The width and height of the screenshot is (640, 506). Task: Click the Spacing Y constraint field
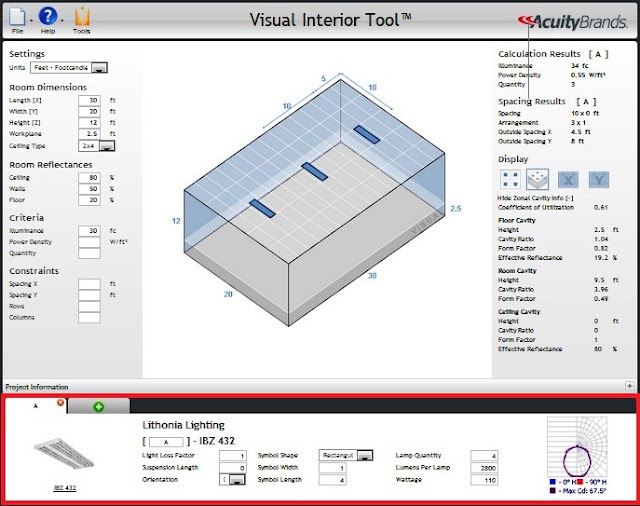(x=89, y=295)
